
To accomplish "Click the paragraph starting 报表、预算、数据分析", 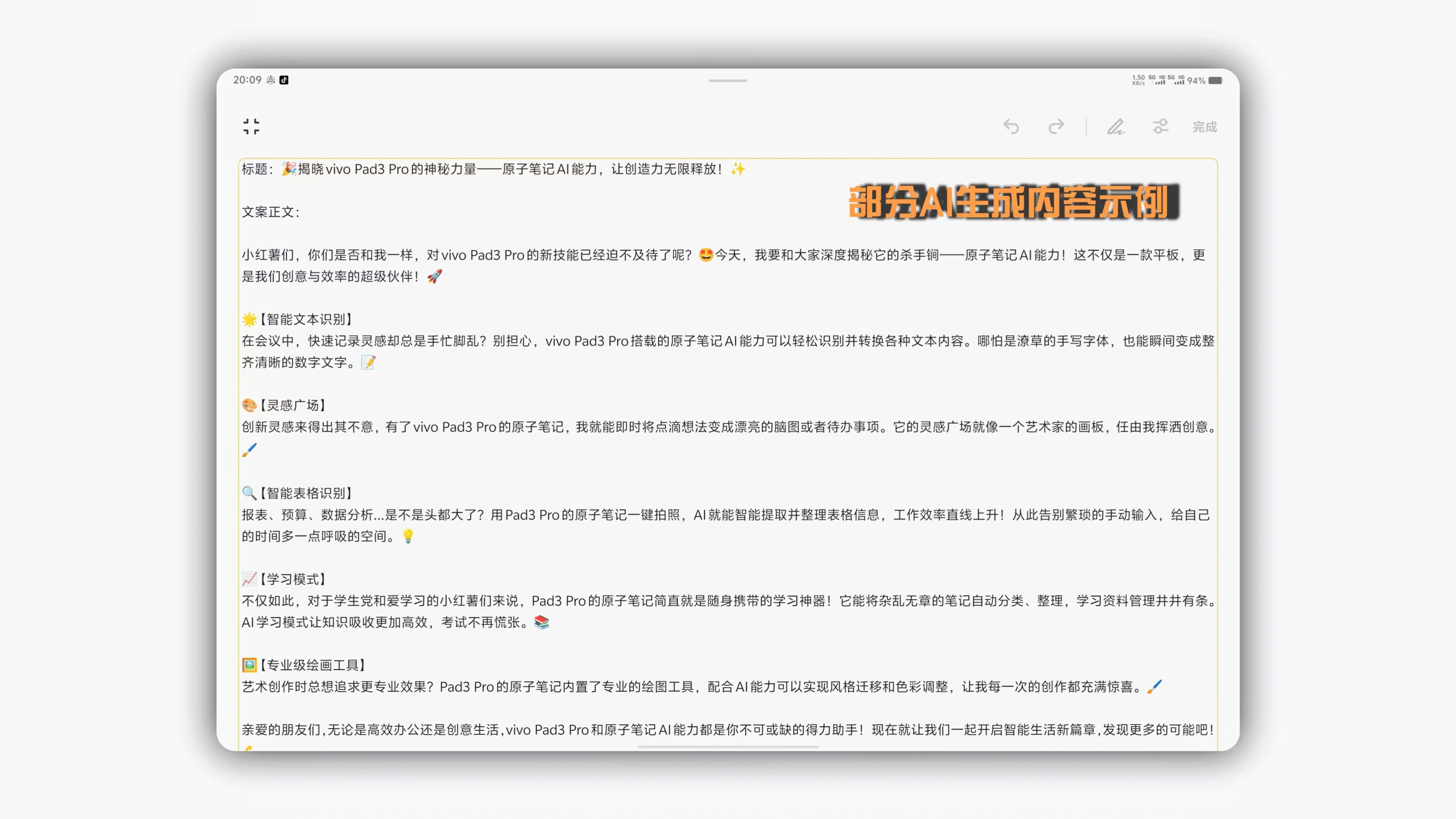I will coord(726,526).
